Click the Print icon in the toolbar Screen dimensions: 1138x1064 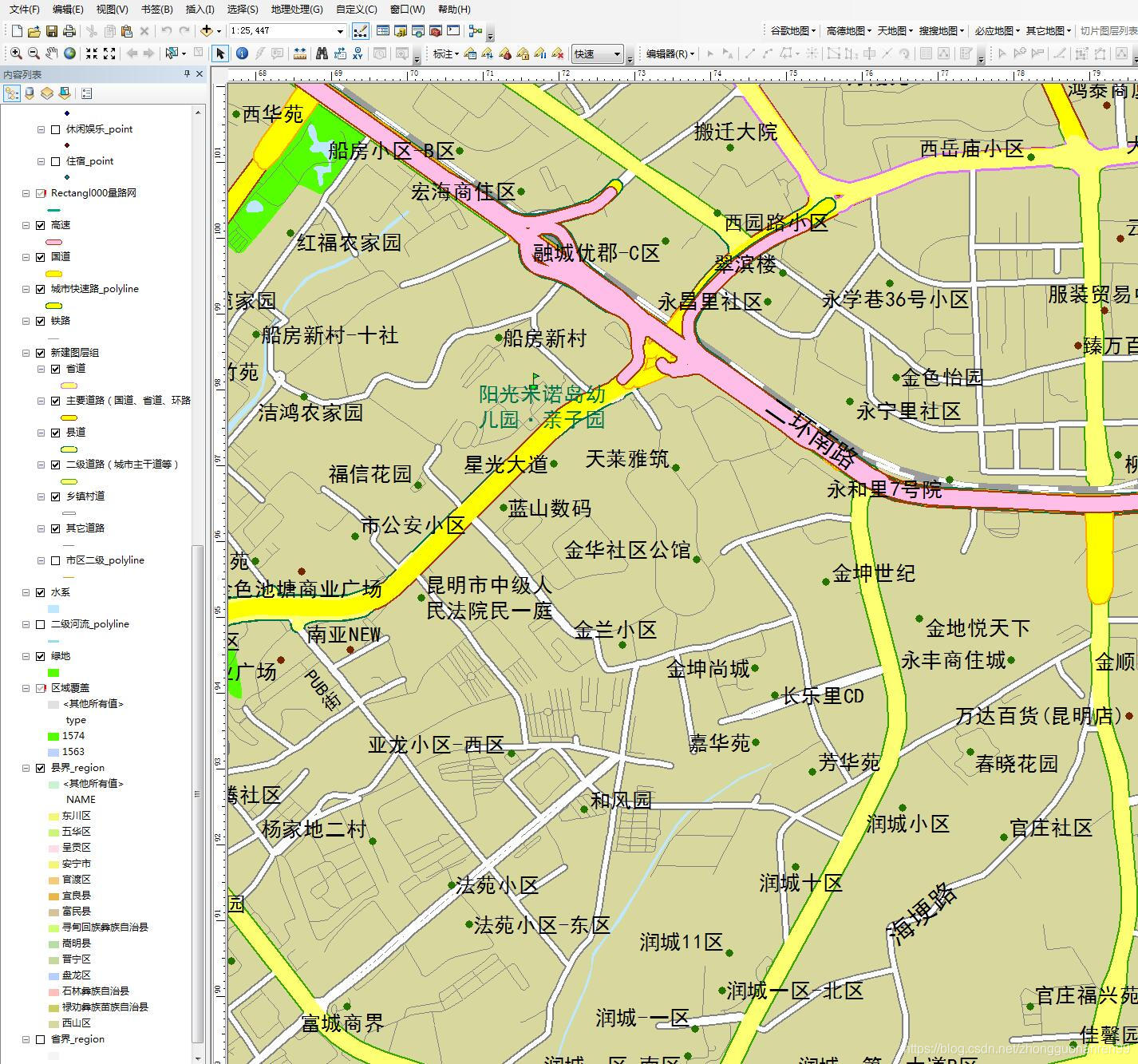69,31
